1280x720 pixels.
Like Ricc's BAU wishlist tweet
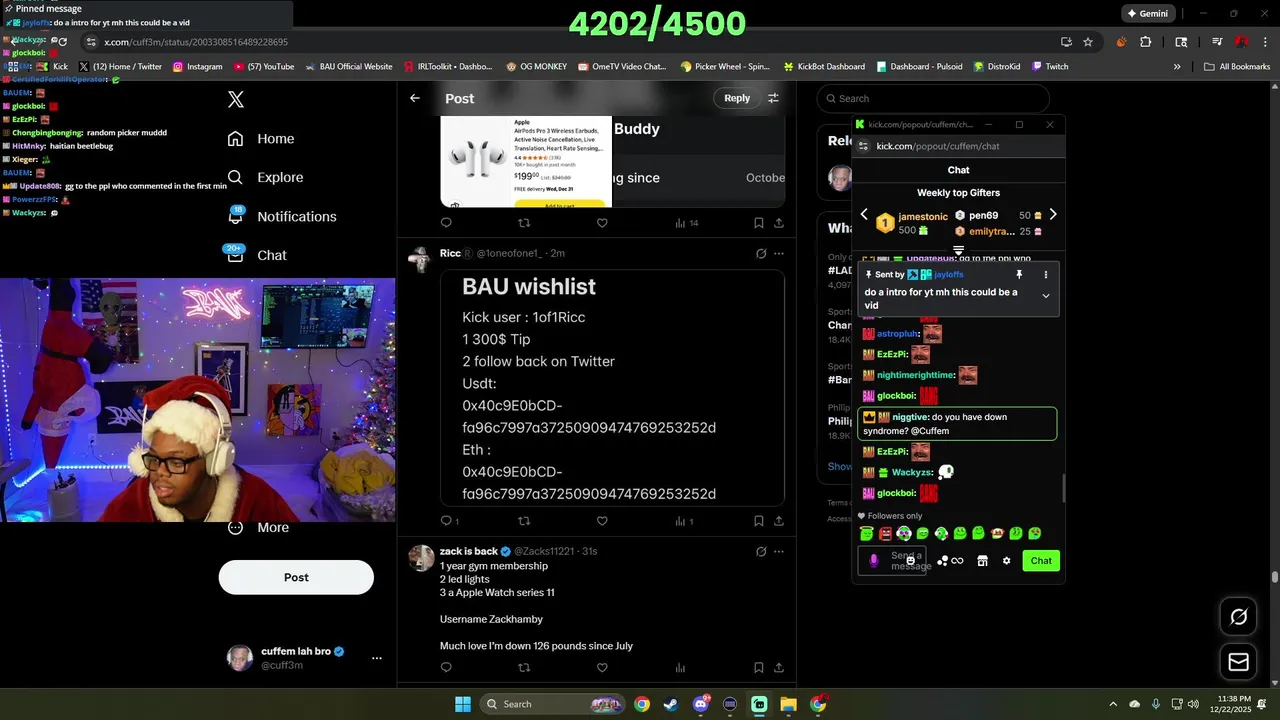pyautogui.click(x=602, y=521)
